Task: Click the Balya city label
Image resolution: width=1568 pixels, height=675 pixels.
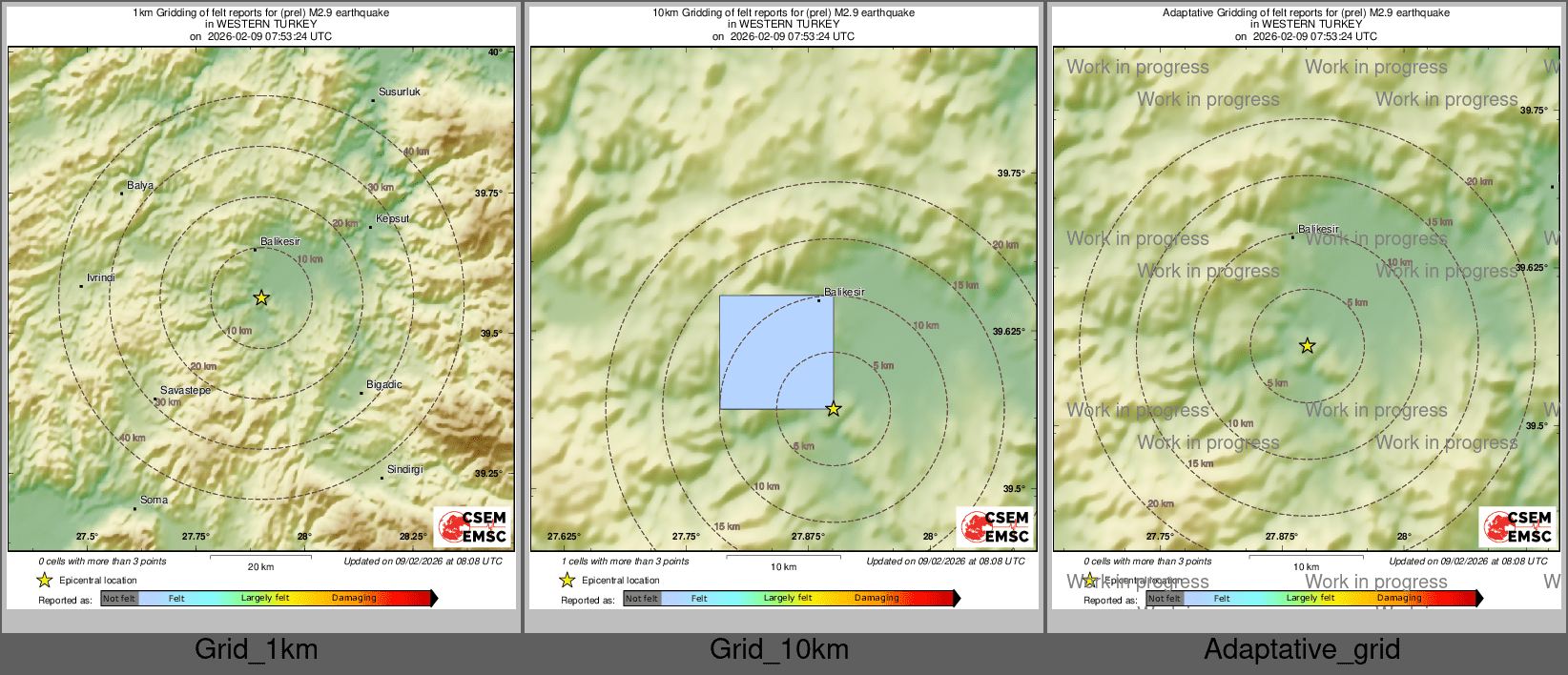Action: [x=140, y=186]
